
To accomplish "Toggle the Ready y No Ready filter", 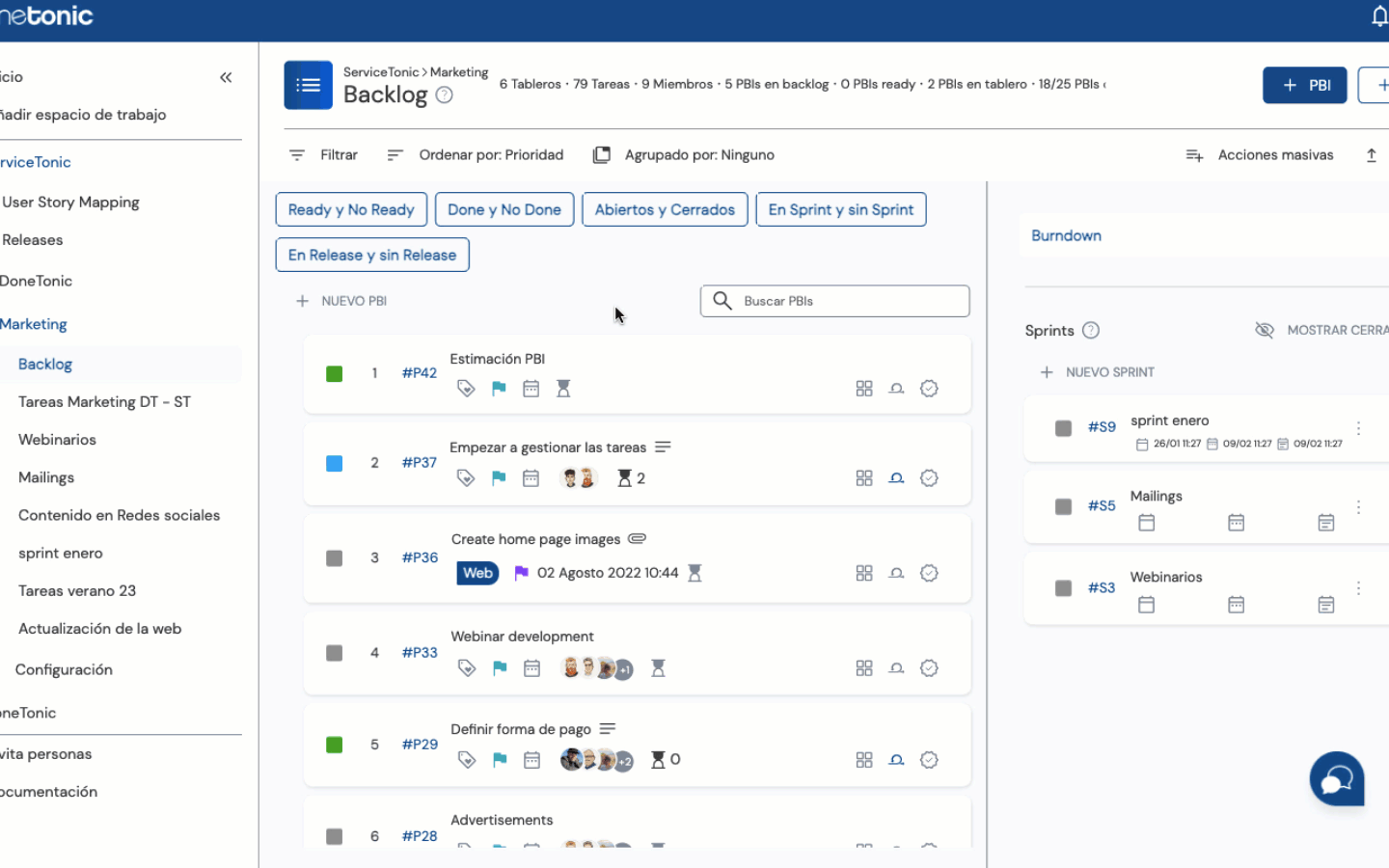I will [x=351, y=209].
